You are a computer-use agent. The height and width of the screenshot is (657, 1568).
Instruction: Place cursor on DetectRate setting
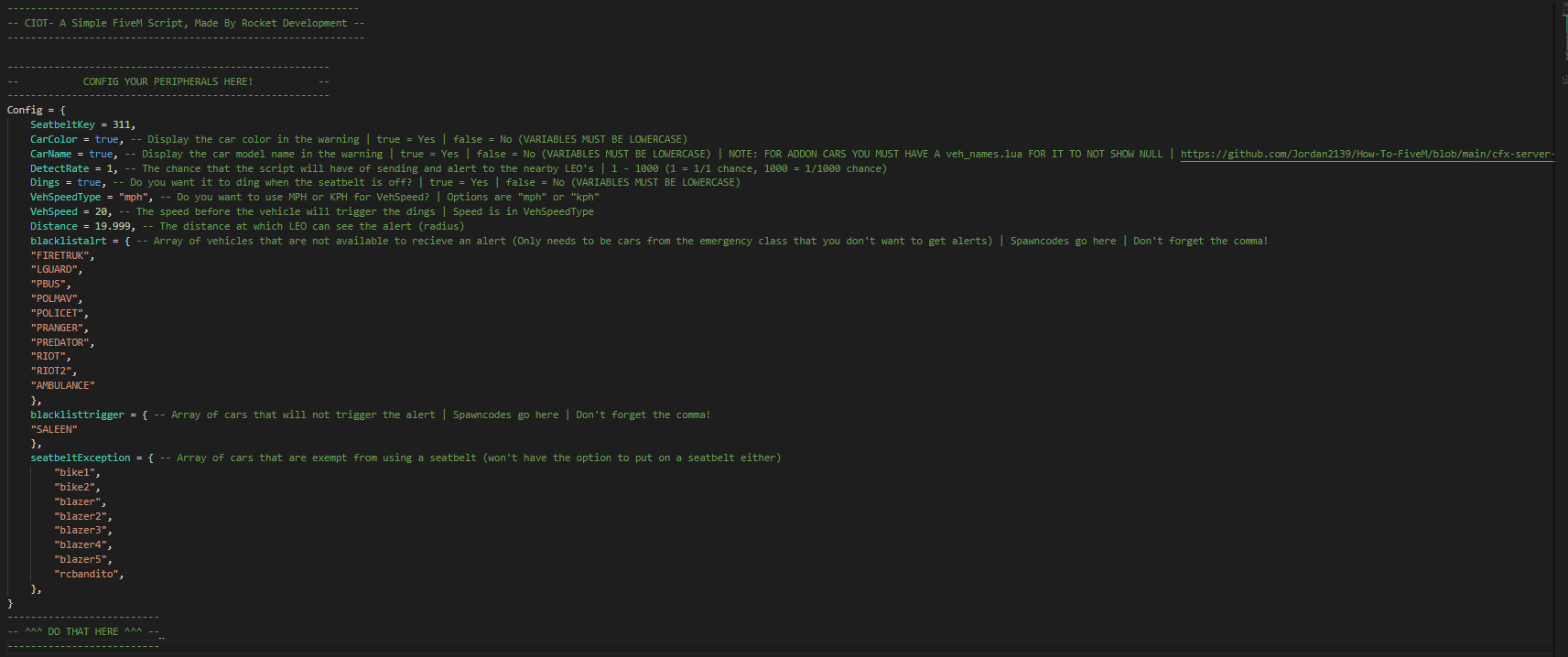59,168
